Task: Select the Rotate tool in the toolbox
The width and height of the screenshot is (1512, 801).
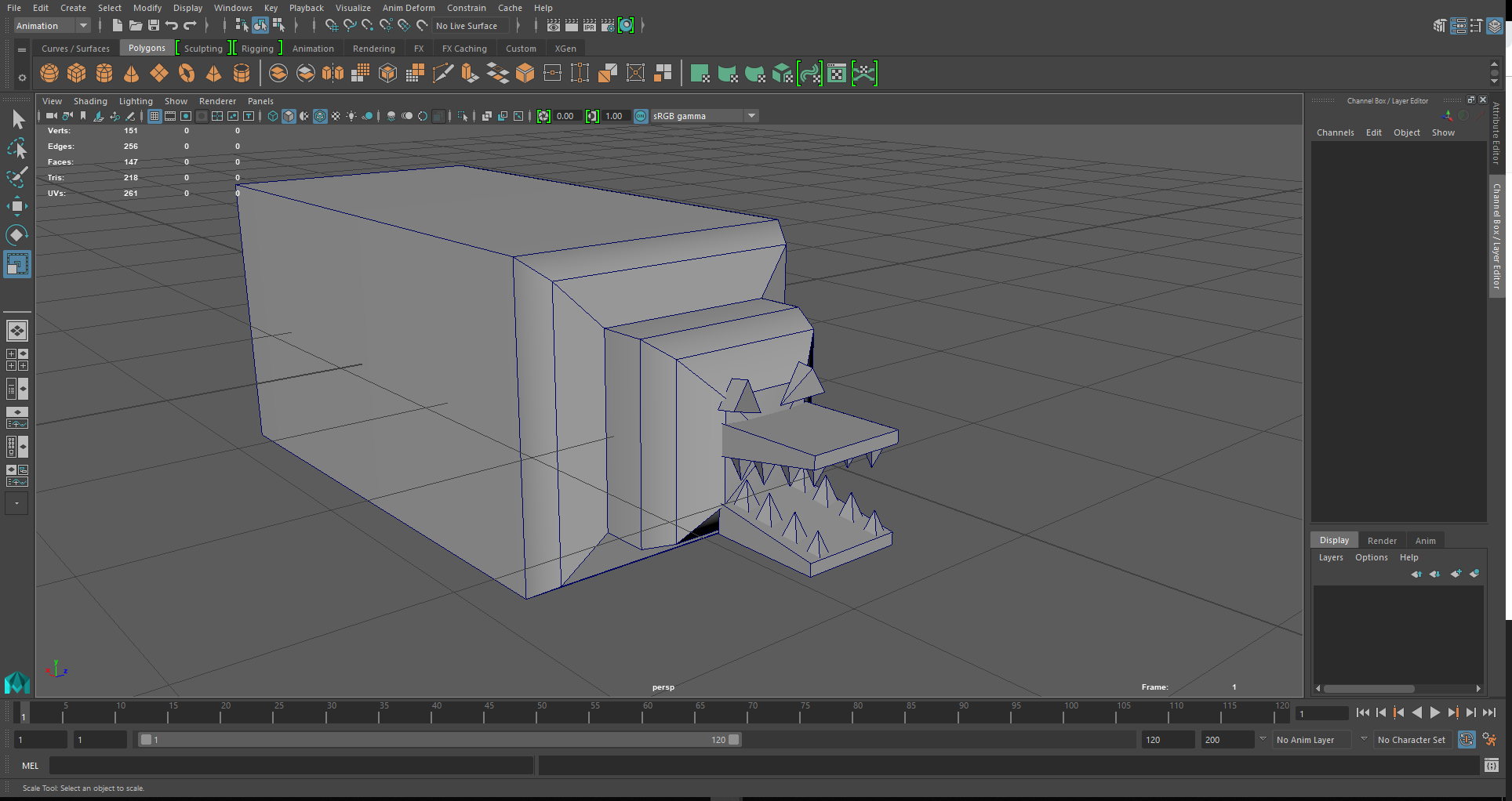Action: (x=16, y=235)
